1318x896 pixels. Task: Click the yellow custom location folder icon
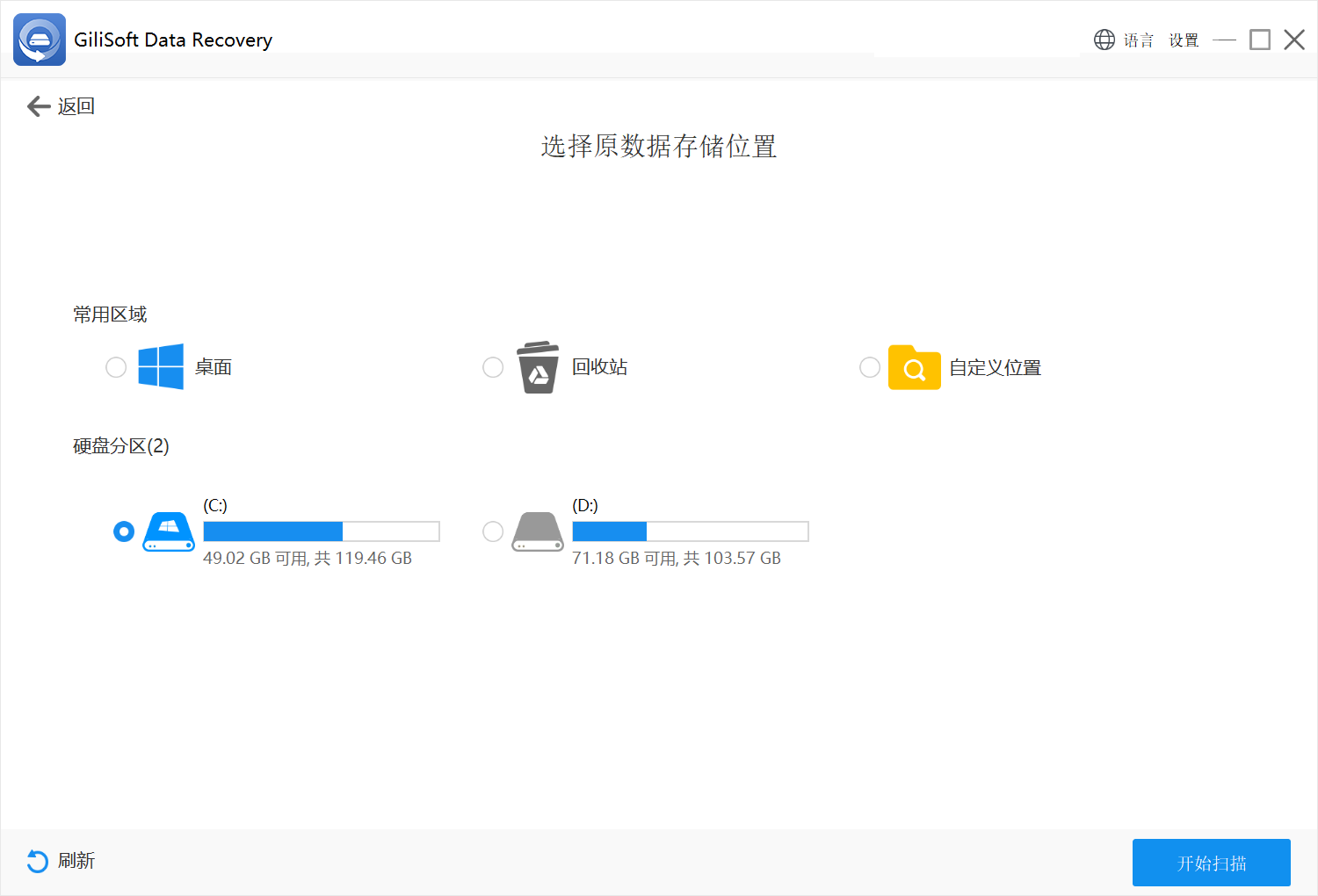coord(915,367)
